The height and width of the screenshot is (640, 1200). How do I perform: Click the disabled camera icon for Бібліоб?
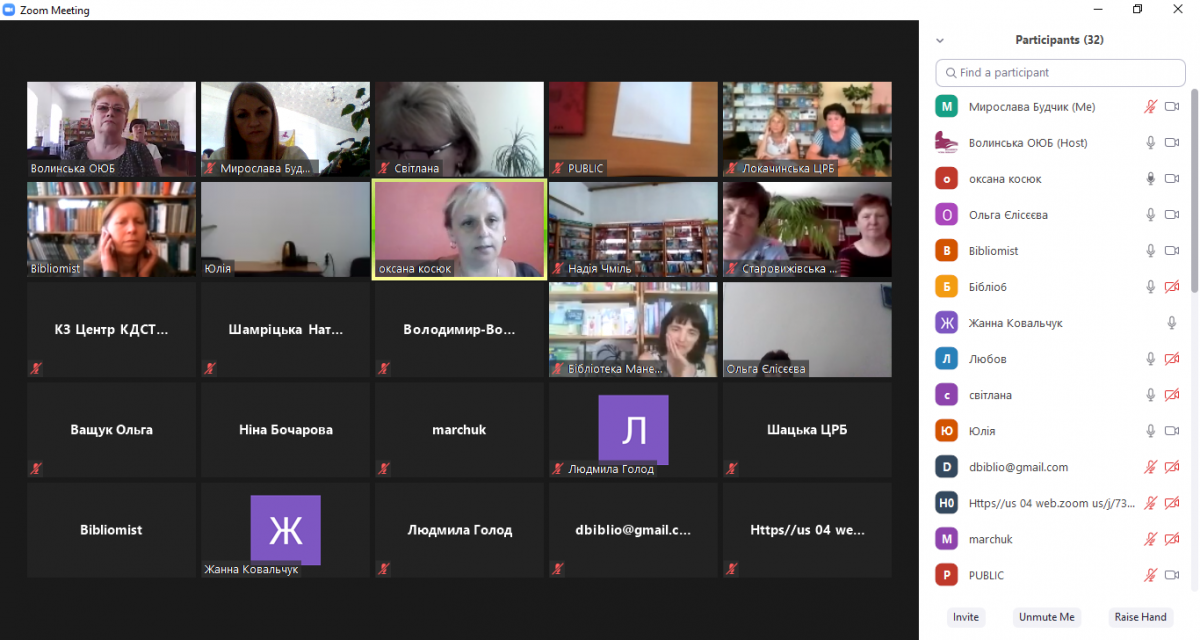(1172, 287)
